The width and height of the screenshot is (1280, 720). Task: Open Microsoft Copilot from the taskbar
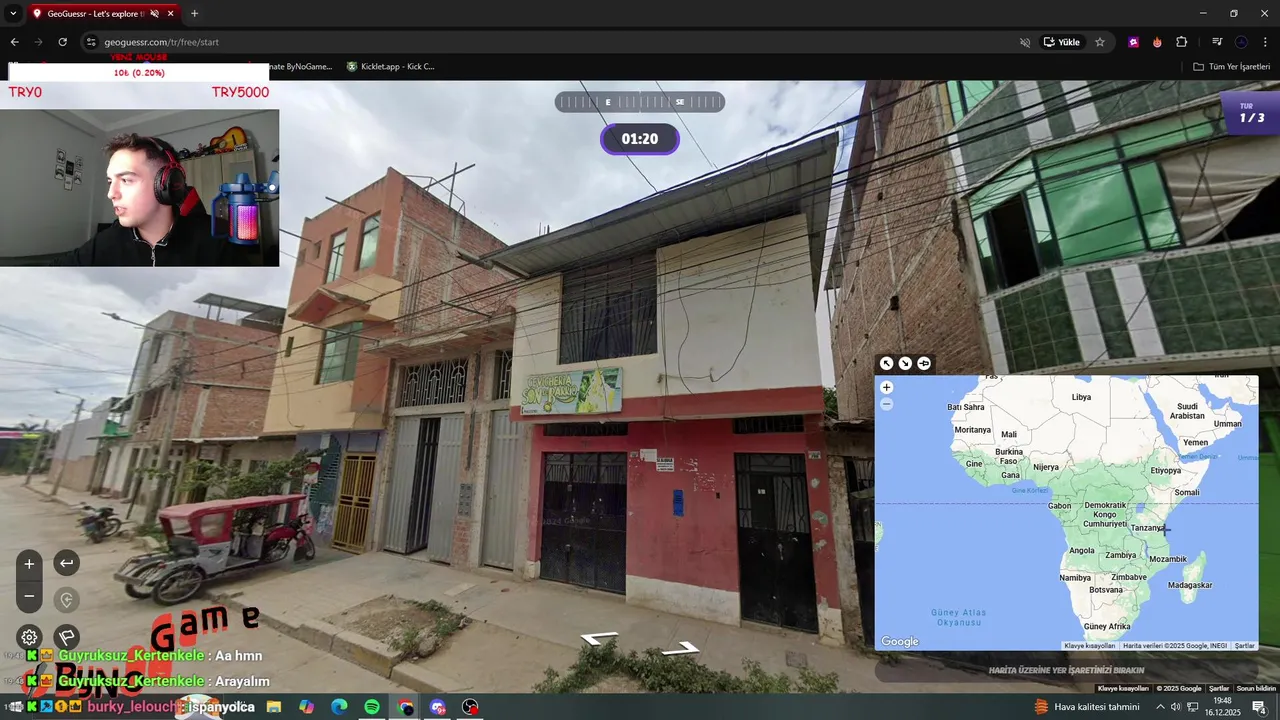[x=306, y=707]
